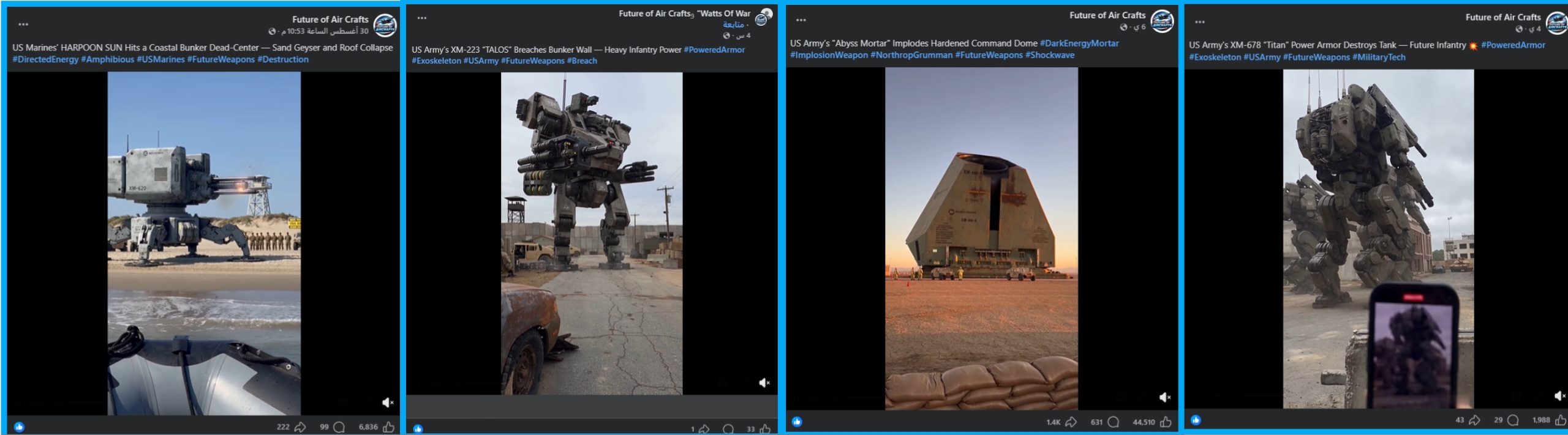Click the '44,510' like count
This screenshot has width=1568, height=435.
(1144, 422)
